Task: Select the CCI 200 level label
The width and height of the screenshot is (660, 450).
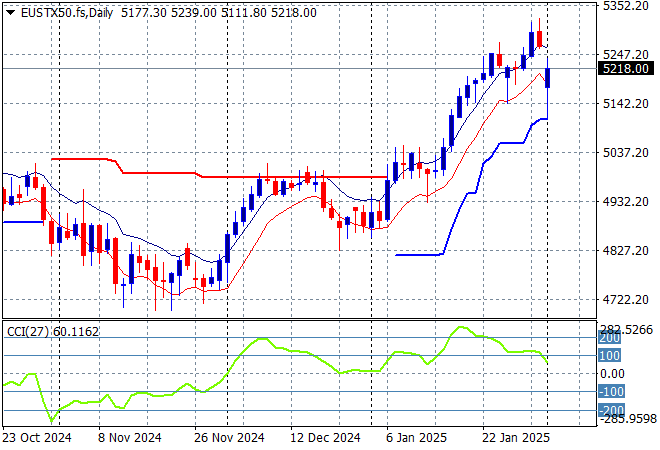Action: (610, 339)
